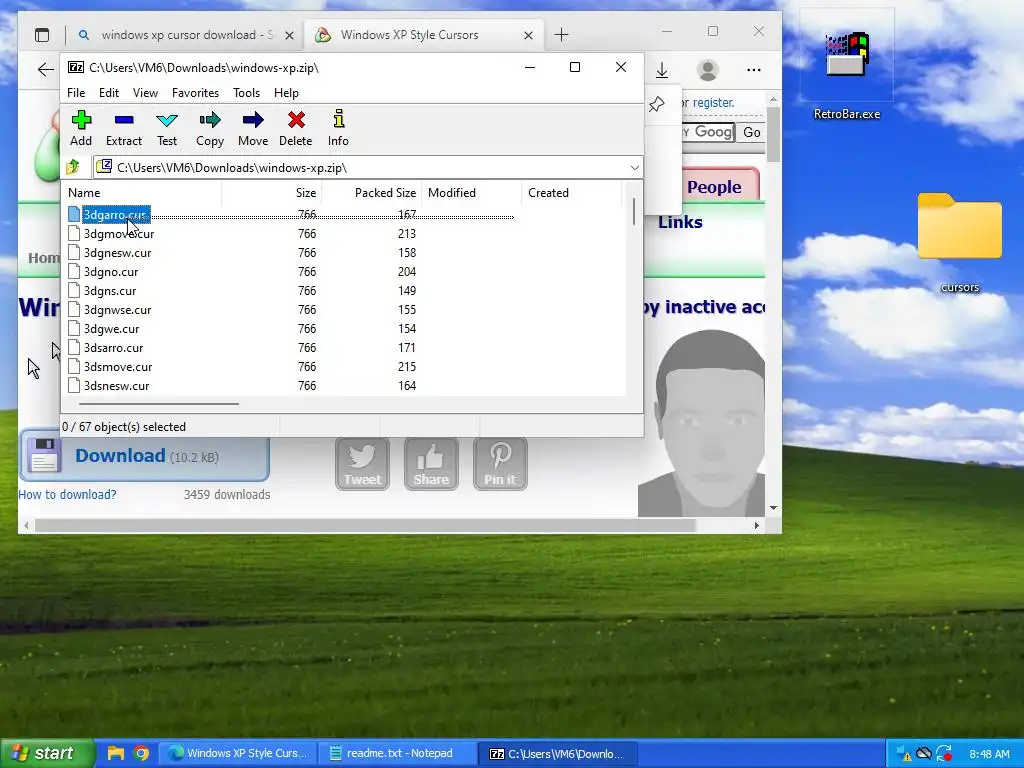Click the 7-Zip window title icon
Screen dimensions: 1024x768
click(76, 67)
